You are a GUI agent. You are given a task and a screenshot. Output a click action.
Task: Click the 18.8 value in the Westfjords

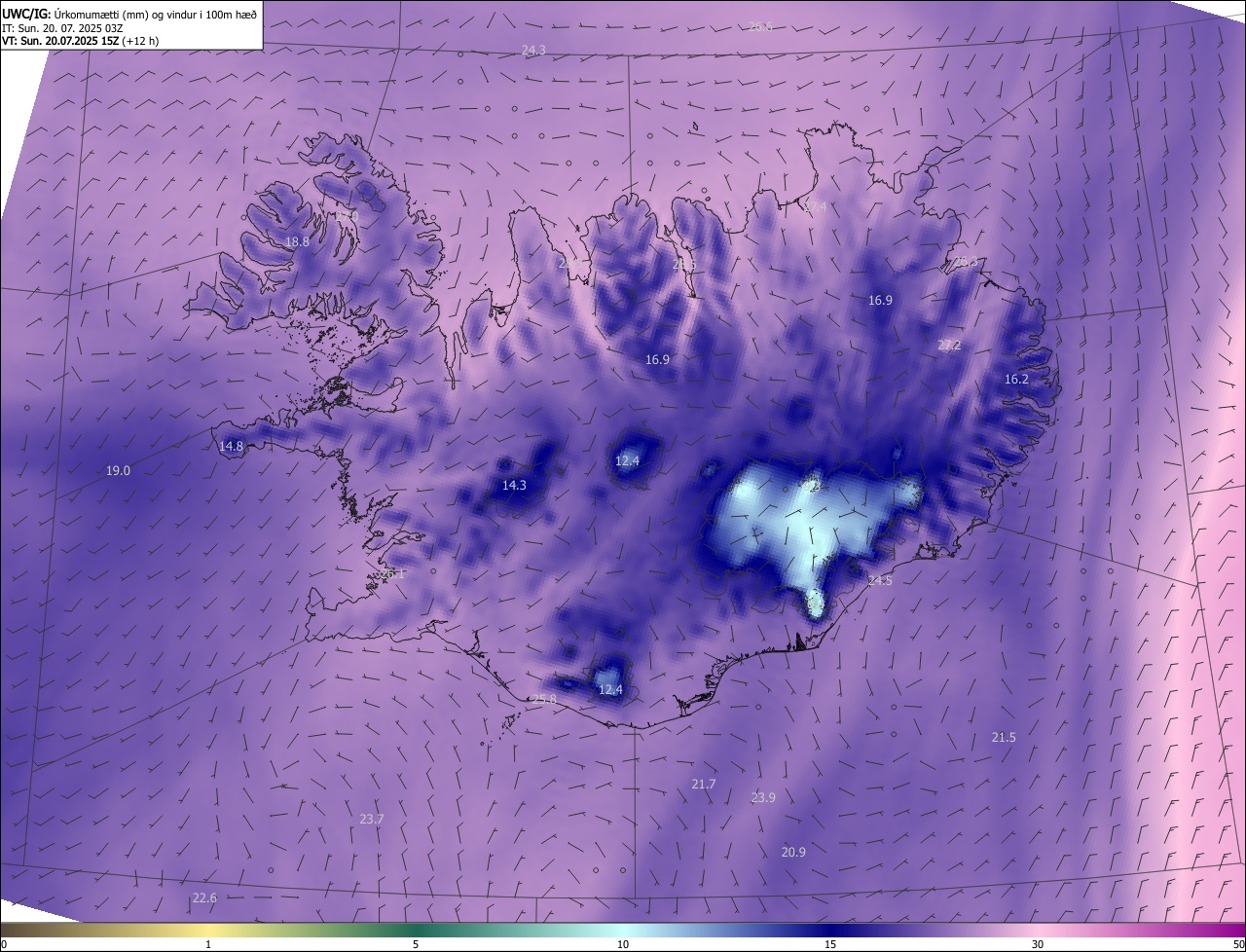(297, 241)
